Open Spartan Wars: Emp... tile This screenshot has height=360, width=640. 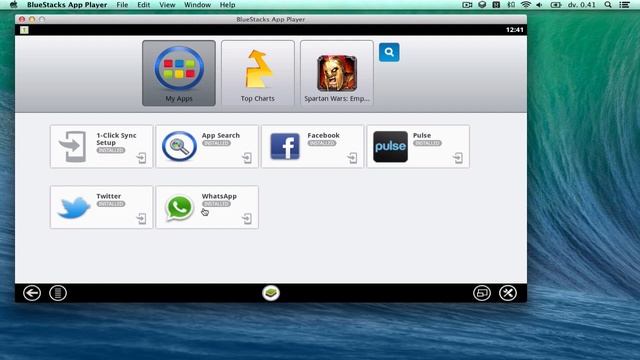[337, 73]
